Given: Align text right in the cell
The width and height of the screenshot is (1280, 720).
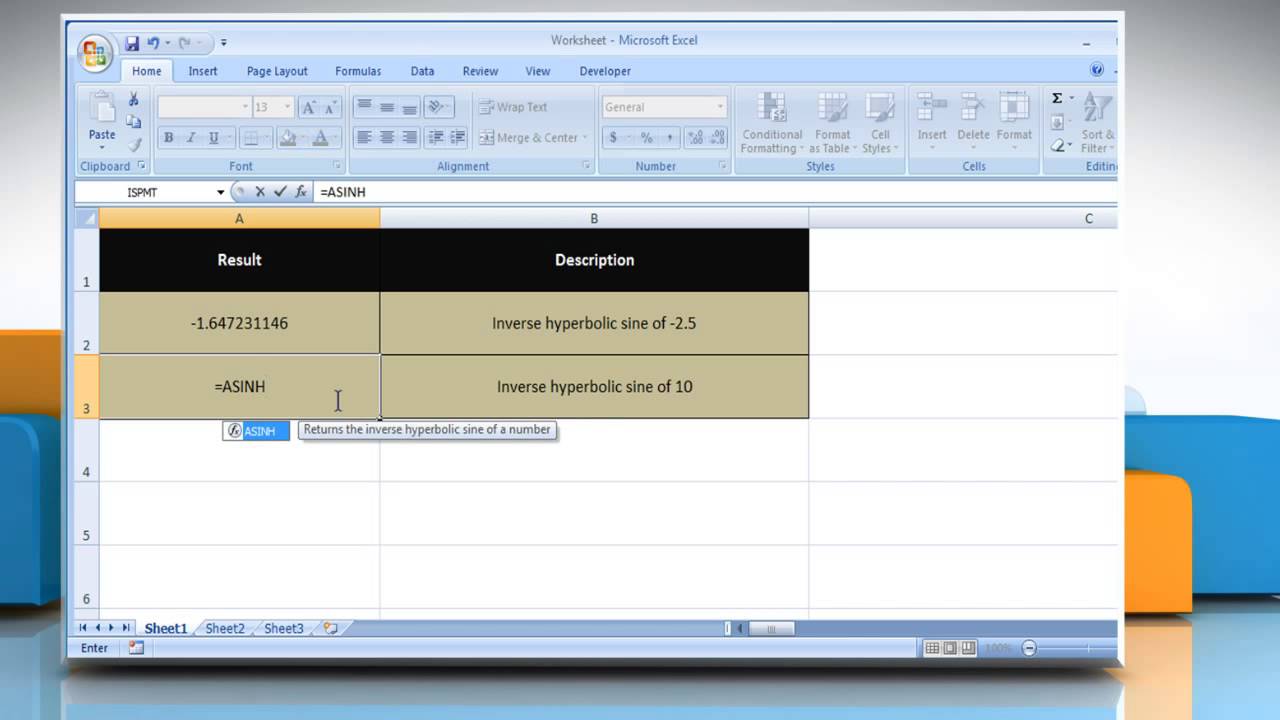Looking at the screenshot, I should click(x=408, y=138).
